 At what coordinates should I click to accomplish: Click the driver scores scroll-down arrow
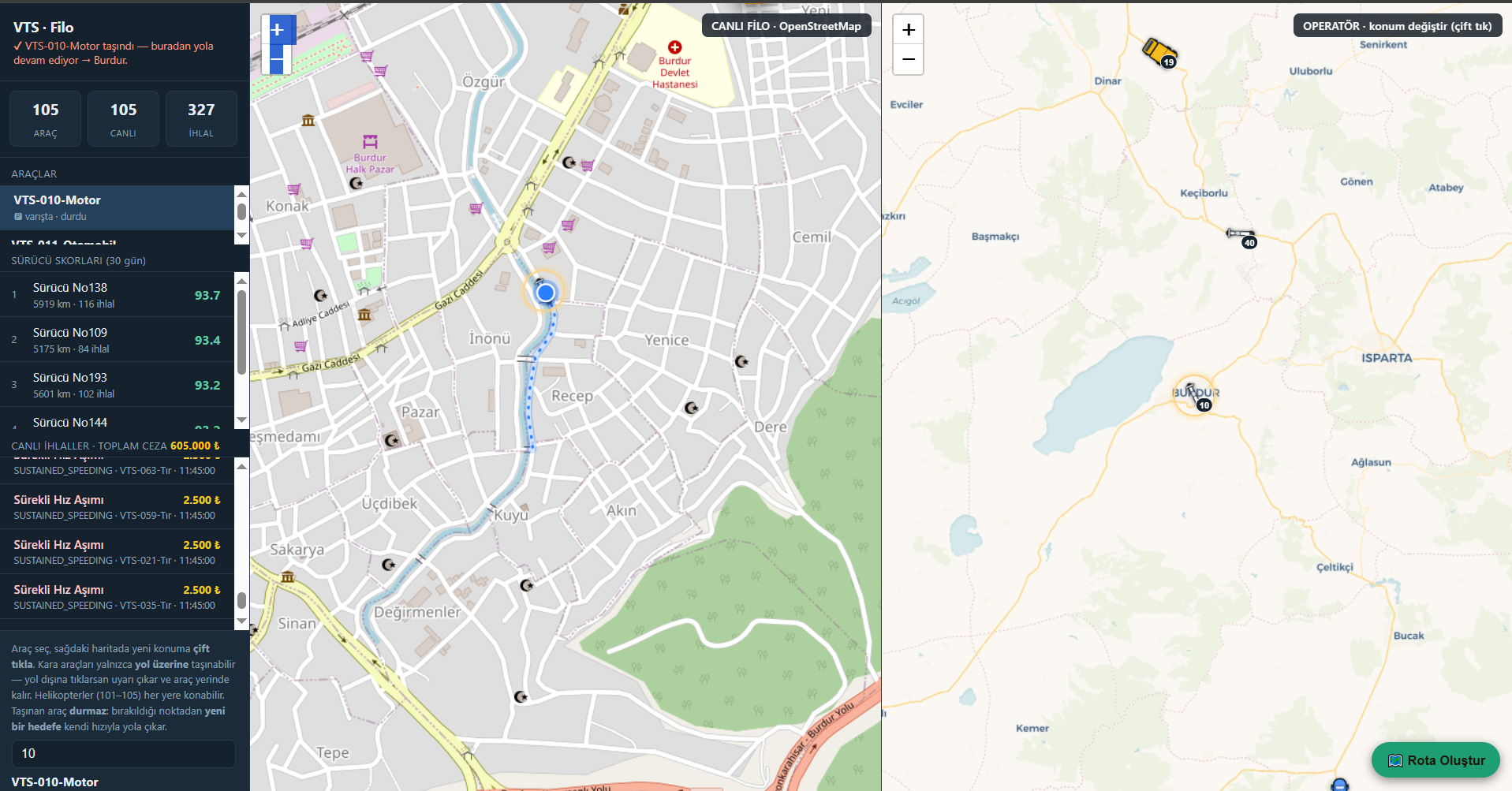242,420
